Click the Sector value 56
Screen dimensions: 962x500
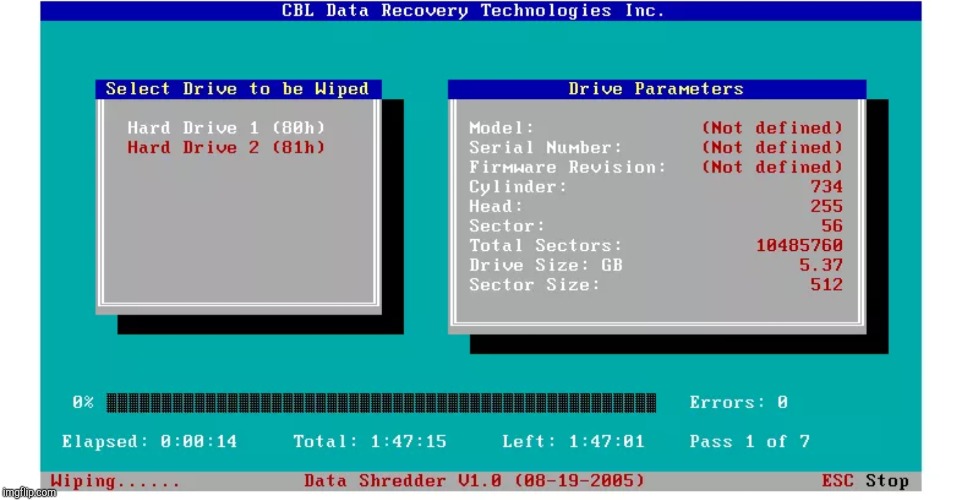832,226
